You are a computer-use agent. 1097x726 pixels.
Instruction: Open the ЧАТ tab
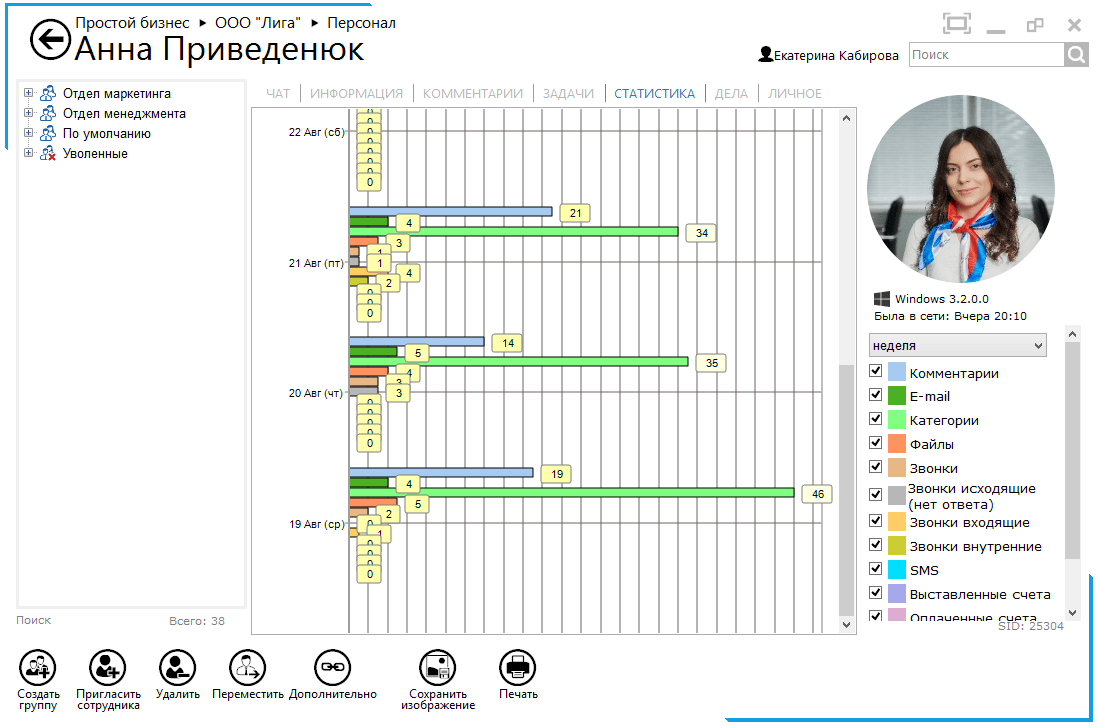tap(278, 94)
